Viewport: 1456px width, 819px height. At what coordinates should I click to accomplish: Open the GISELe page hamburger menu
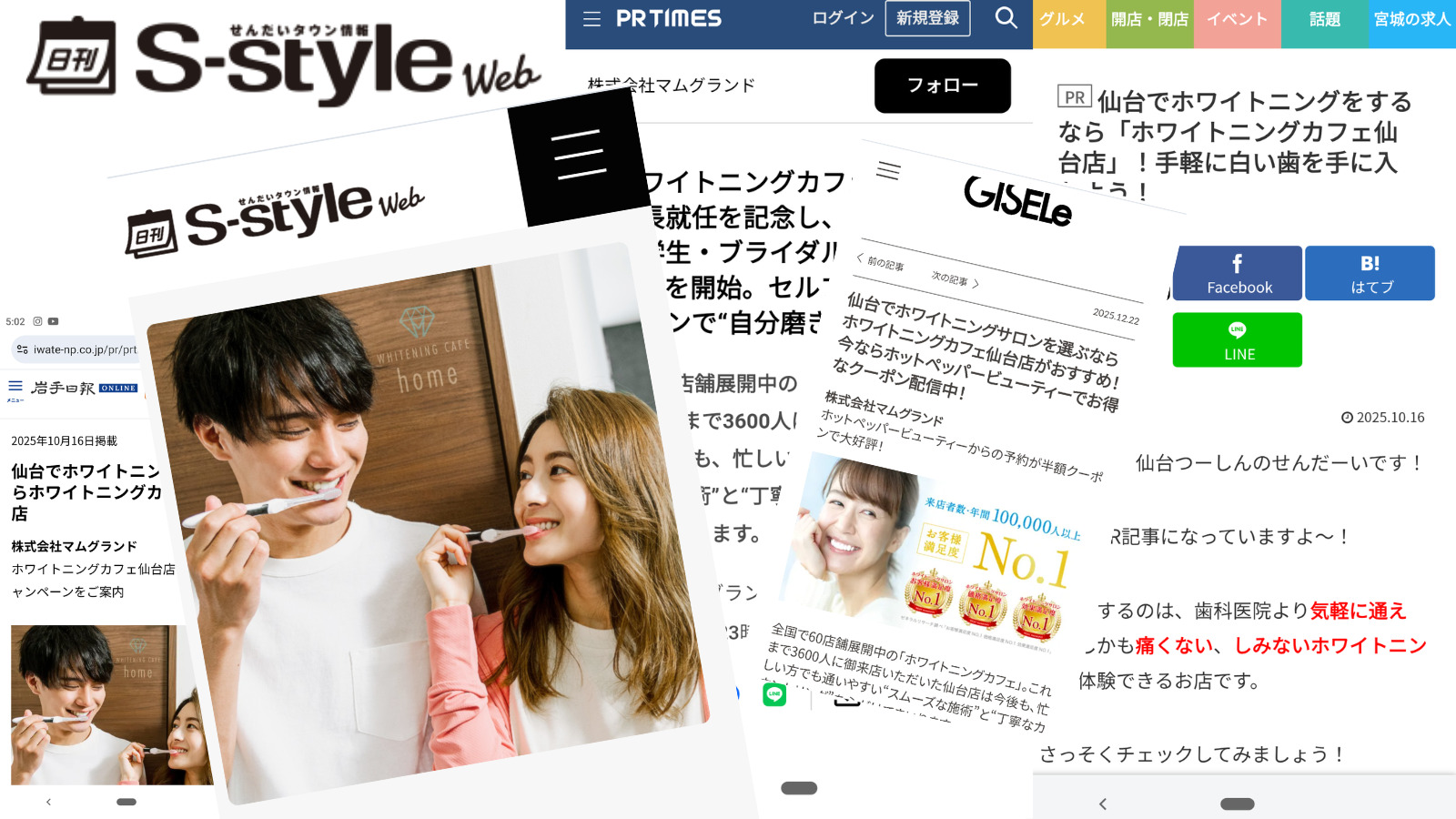[888, 170]
